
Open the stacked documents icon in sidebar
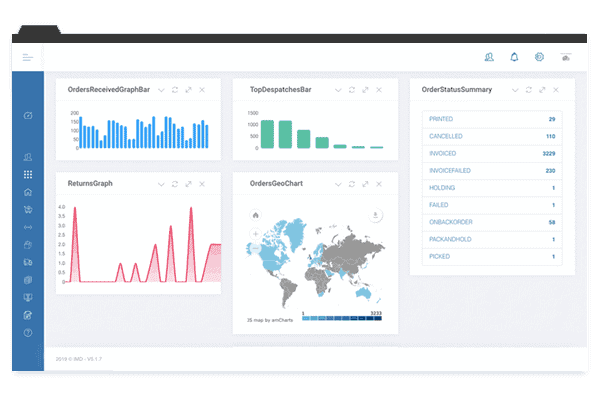28,280
